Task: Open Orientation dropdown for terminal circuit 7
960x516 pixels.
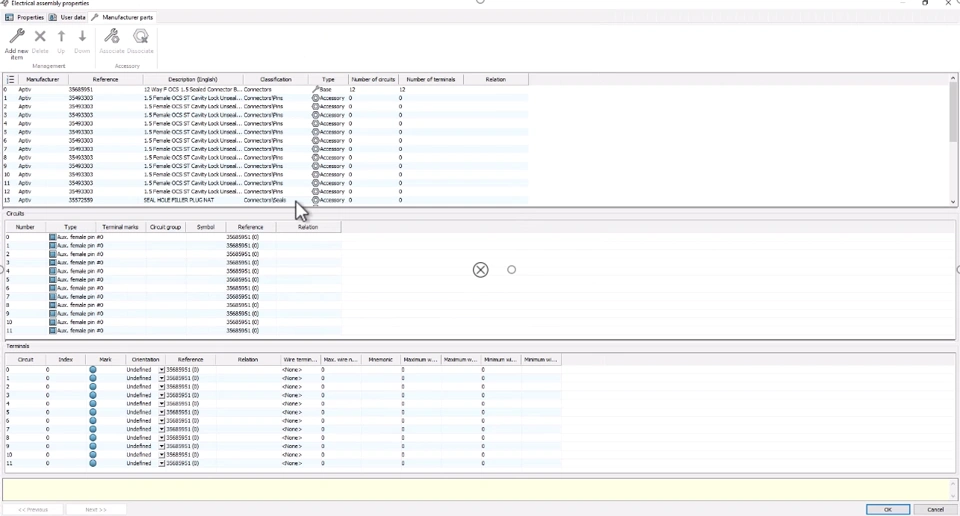Action: (162, 429)
